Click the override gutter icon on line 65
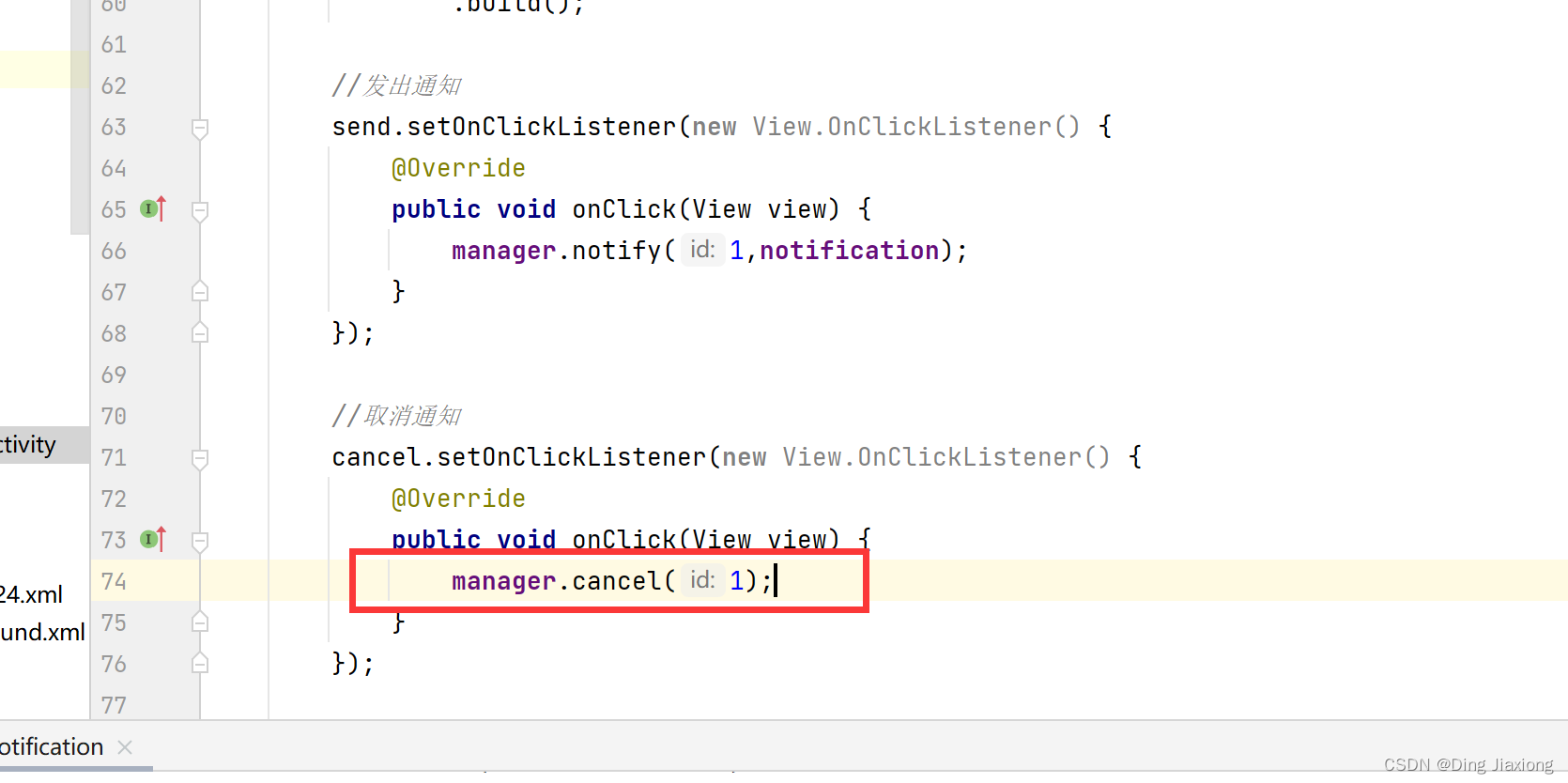Screen dimensions: 1568x783 [x=153, y=208]
